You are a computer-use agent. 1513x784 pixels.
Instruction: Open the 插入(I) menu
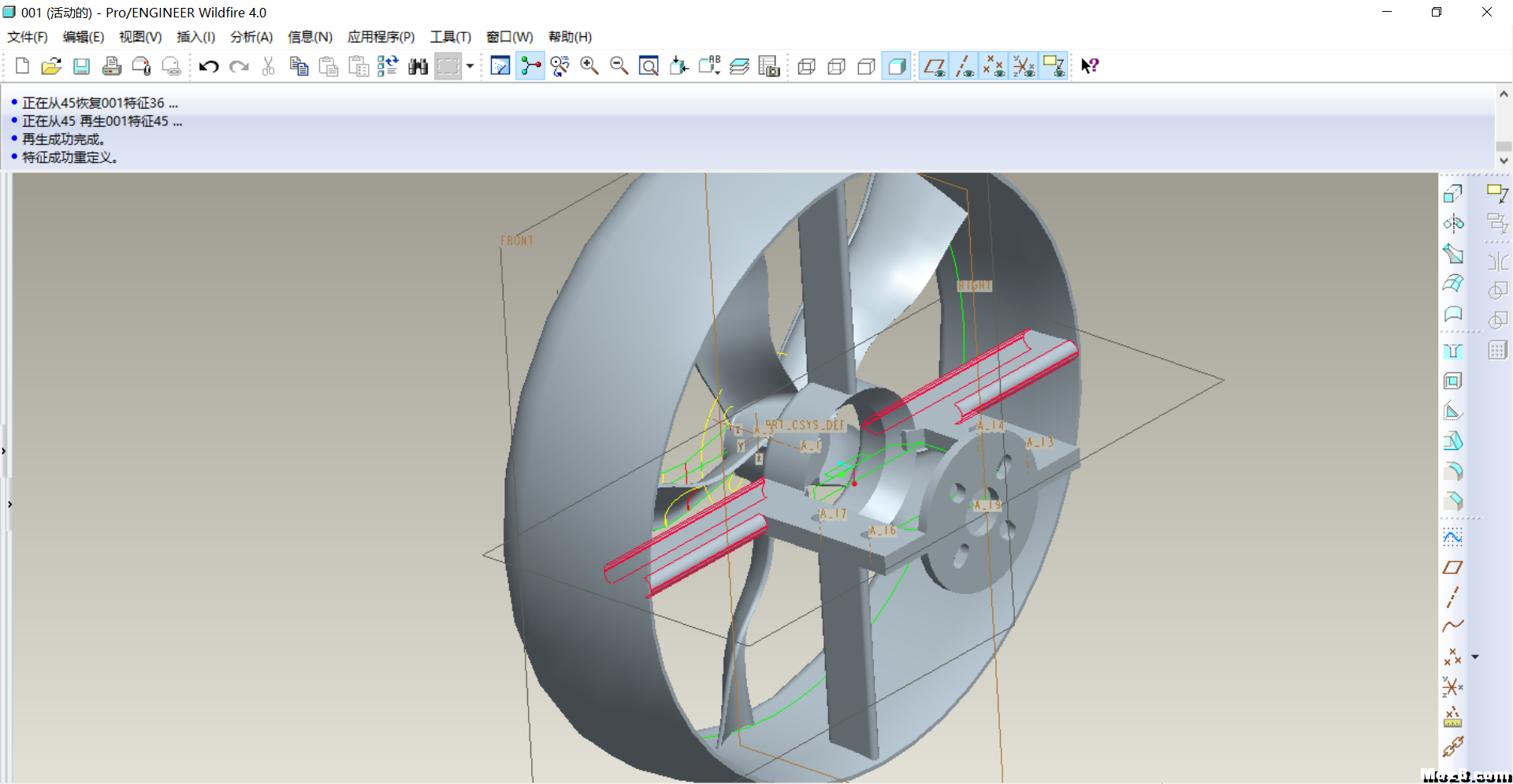coord(195,37)
